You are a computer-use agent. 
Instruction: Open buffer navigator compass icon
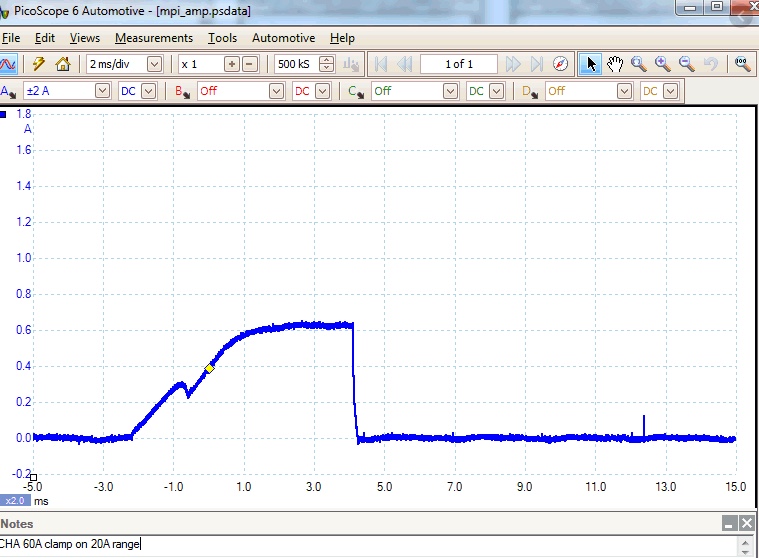pos(560,64)
